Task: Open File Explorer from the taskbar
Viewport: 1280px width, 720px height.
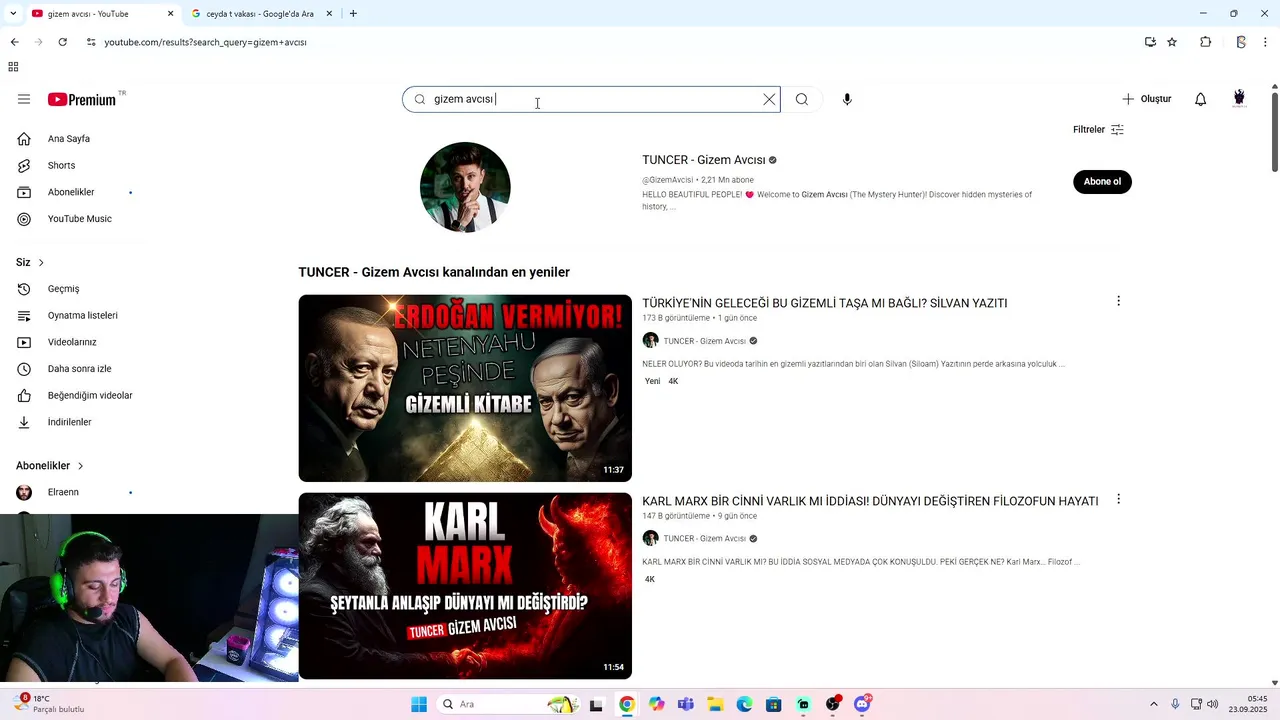Action: click(x=715, y=704)
